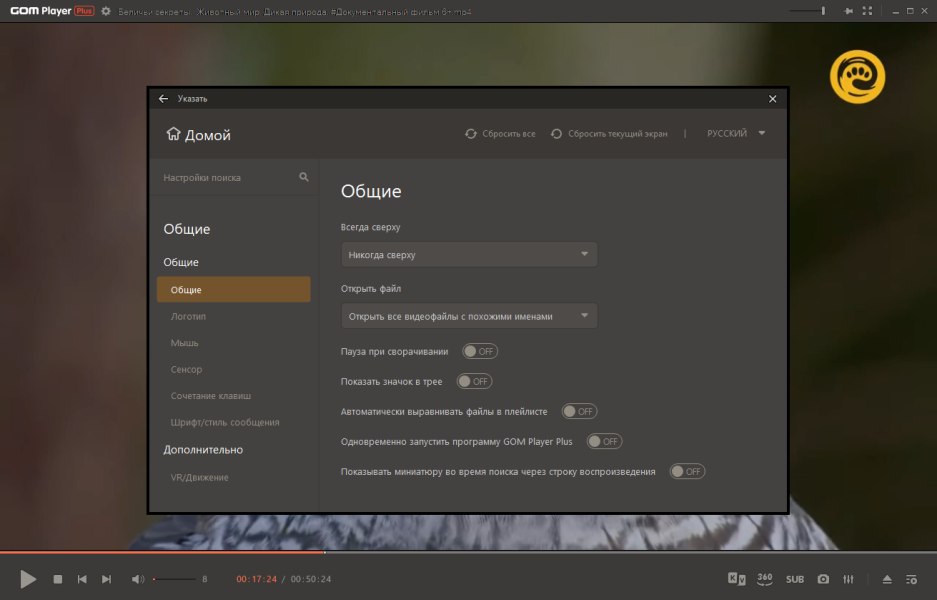Start playback with the play button

click(x=27, y=578)
